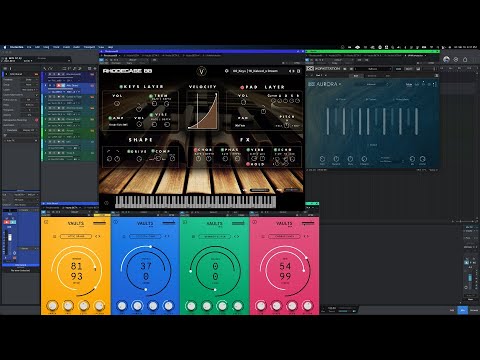The width and height of the screenshot is (480, 360).
Task: Toggle the DRIVE LED in Shape section
Action: (129, 151)
